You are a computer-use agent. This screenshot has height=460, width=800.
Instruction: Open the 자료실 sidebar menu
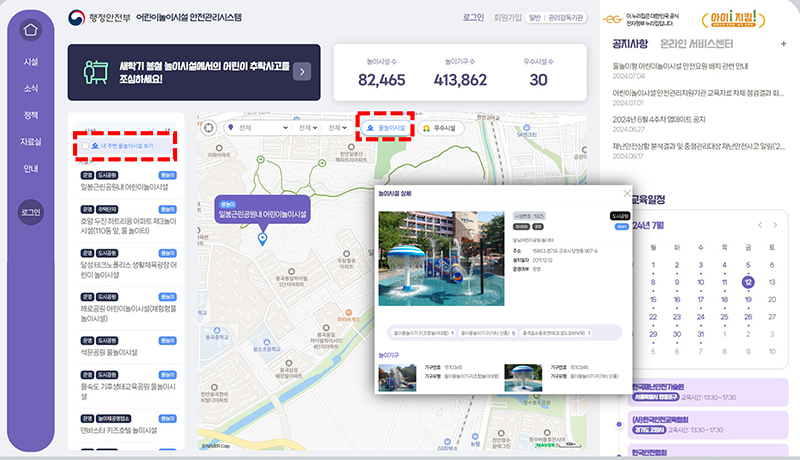pos(31,142)
